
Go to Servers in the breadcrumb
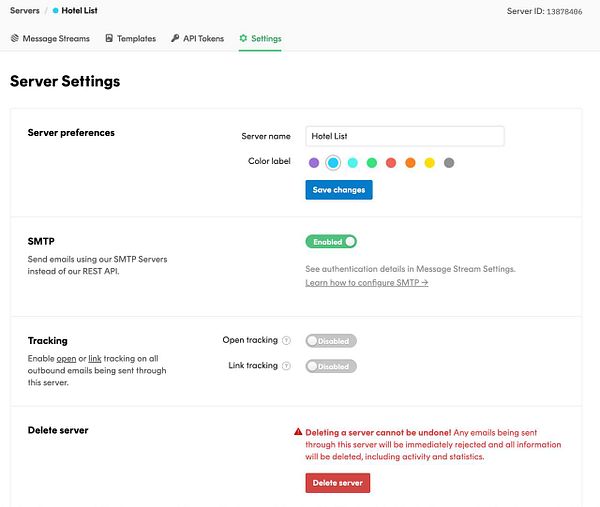(25, 11)
